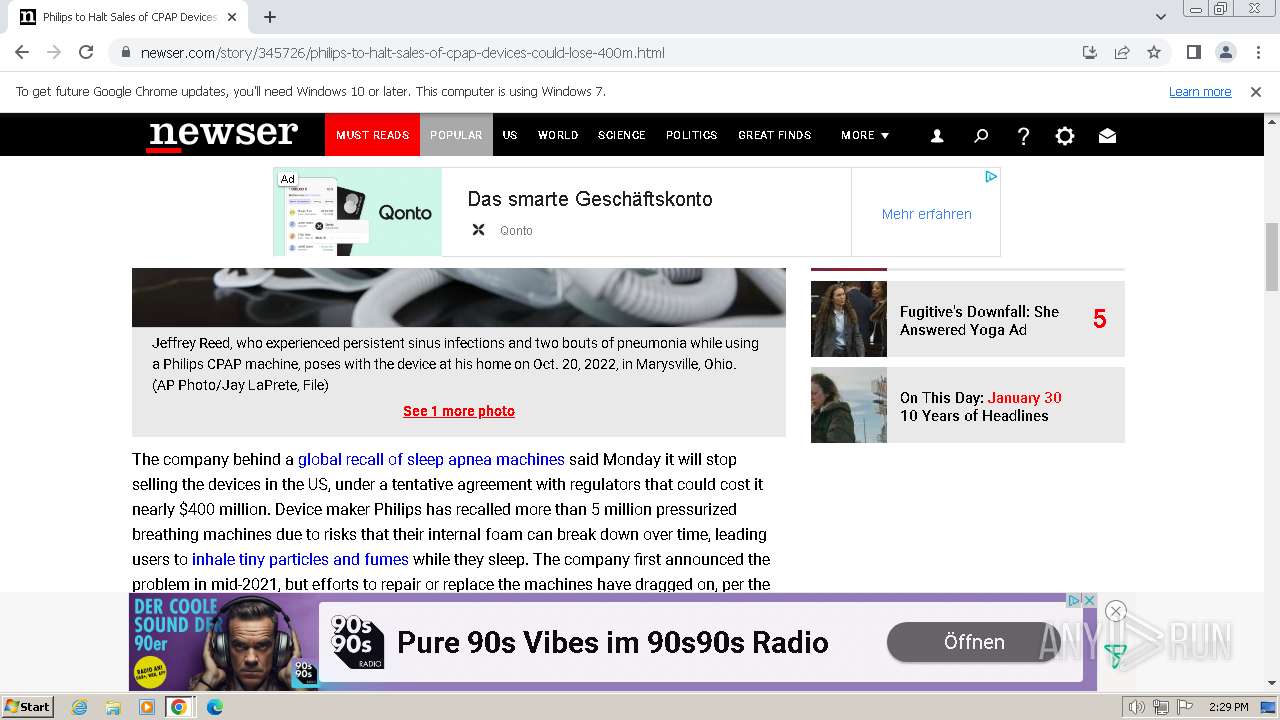Go back to the previous page
The height and width of the screenshot is (720, 1280).
(x=22, y=52)
